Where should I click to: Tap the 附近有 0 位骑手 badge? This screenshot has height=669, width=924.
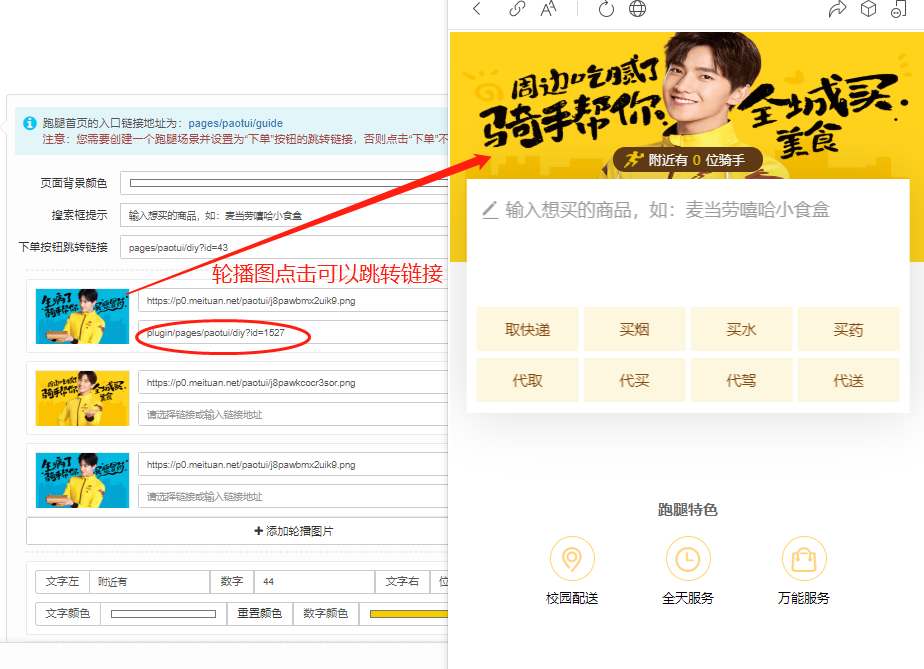pyautogui.click(x=688, y=160)
